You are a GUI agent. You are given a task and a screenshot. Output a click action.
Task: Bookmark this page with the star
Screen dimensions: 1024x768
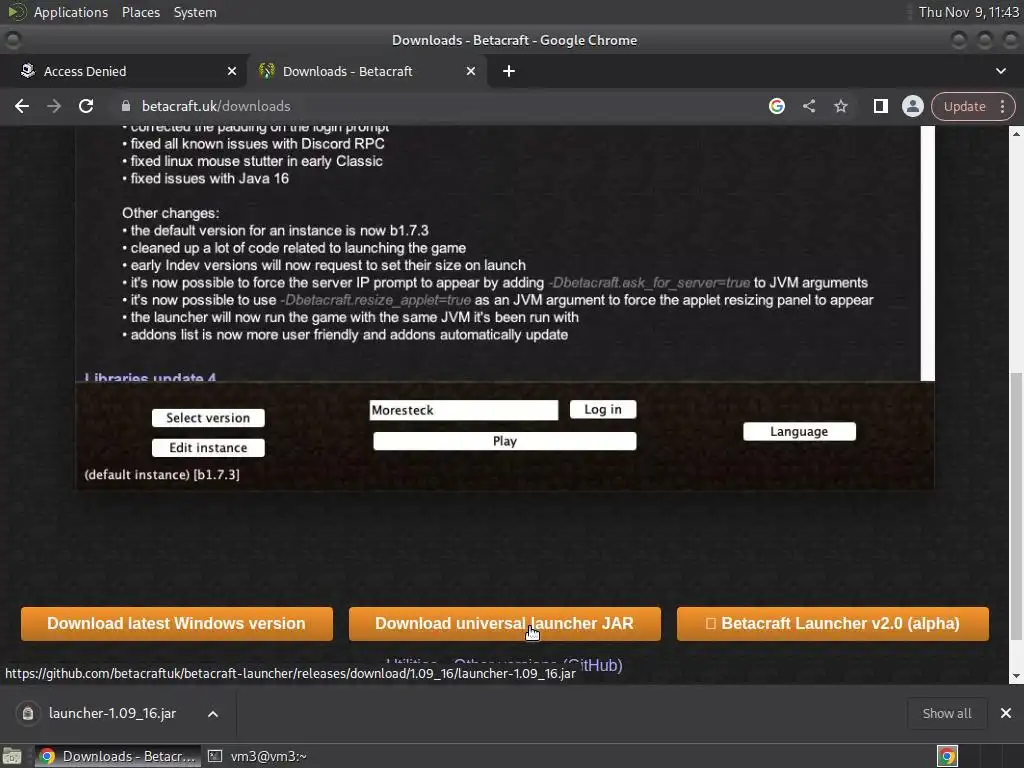point(840,106)
